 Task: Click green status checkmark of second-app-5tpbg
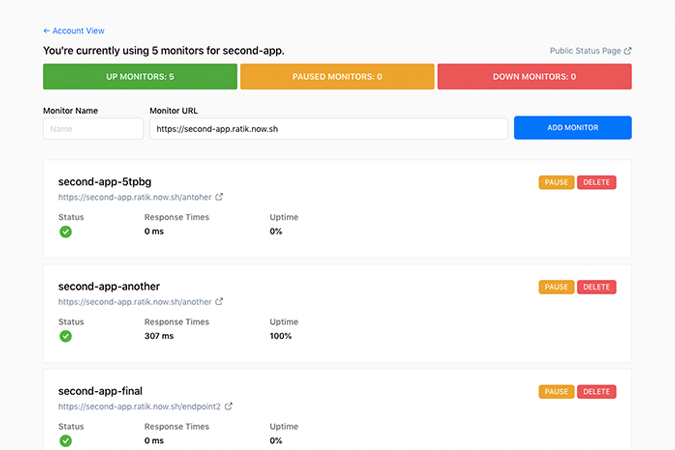click(65, 232)
